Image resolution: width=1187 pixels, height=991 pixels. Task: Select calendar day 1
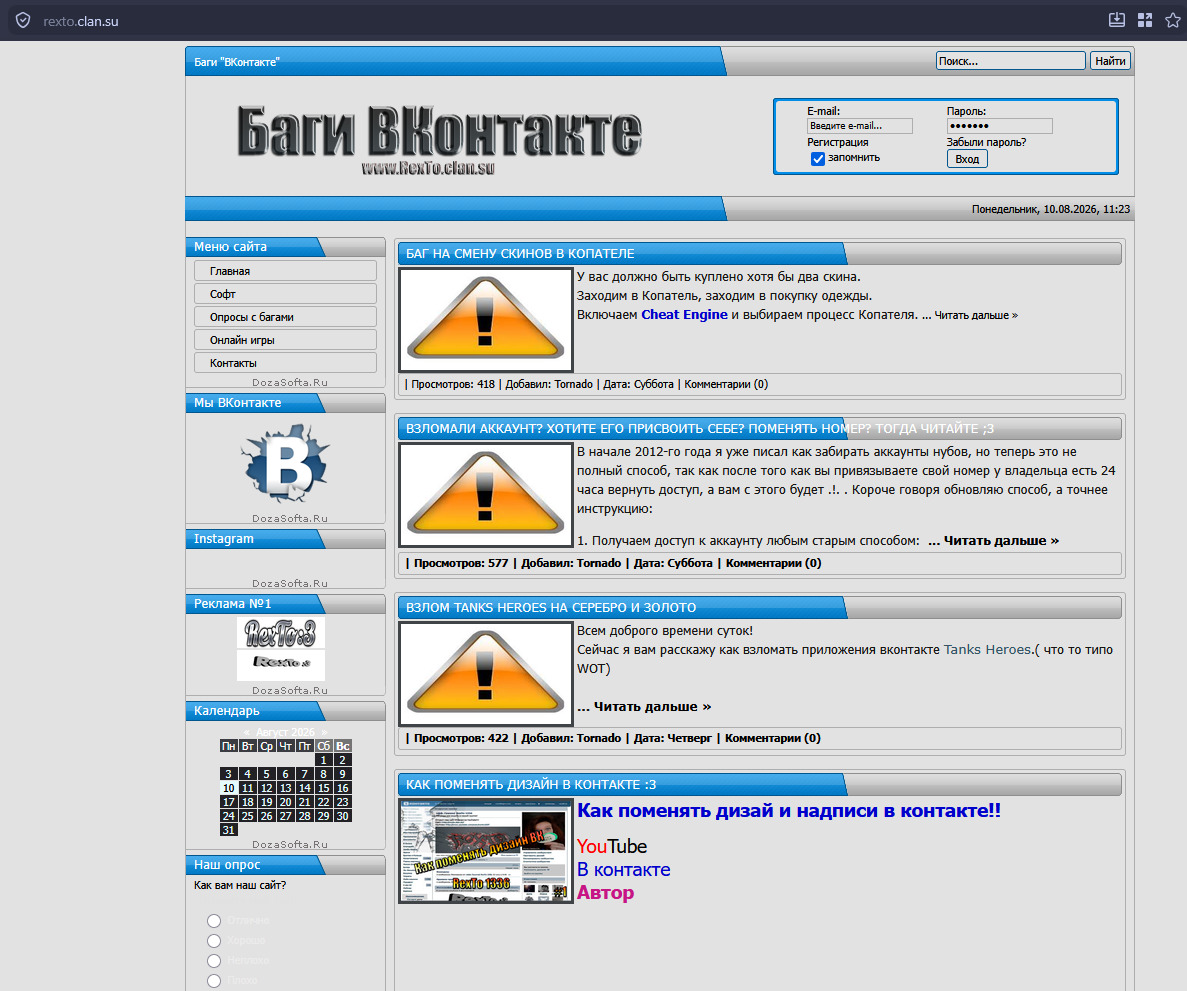pyautogui.click(x=323, y=760)
